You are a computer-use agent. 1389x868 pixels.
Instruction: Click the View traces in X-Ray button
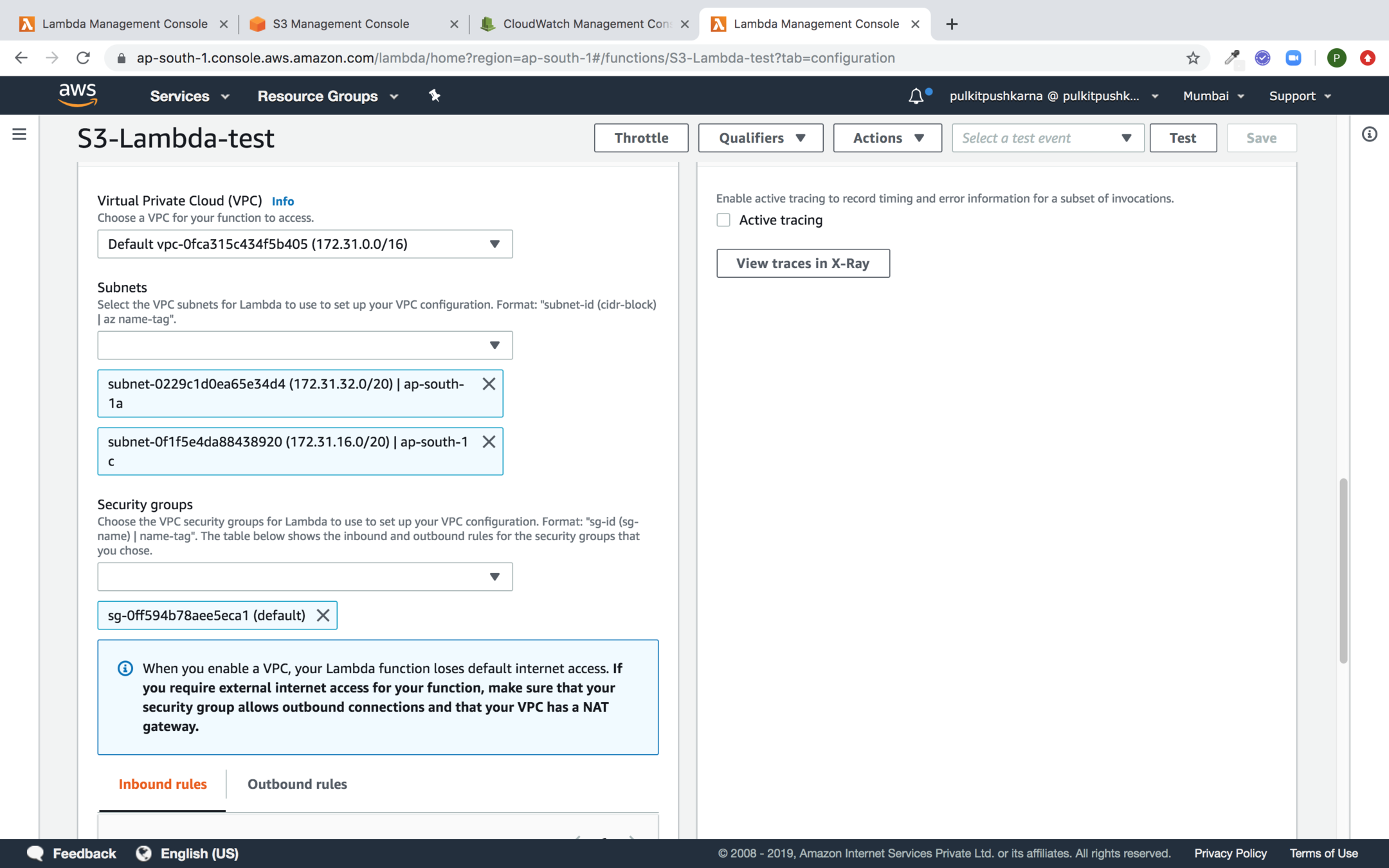pyautogui.click(x=803, y=263)
